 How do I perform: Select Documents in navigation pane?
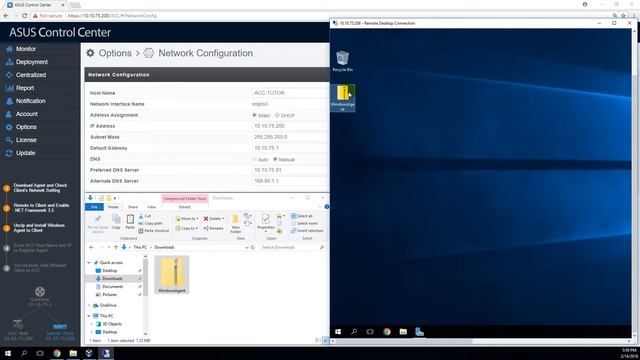tap(112, 287)
